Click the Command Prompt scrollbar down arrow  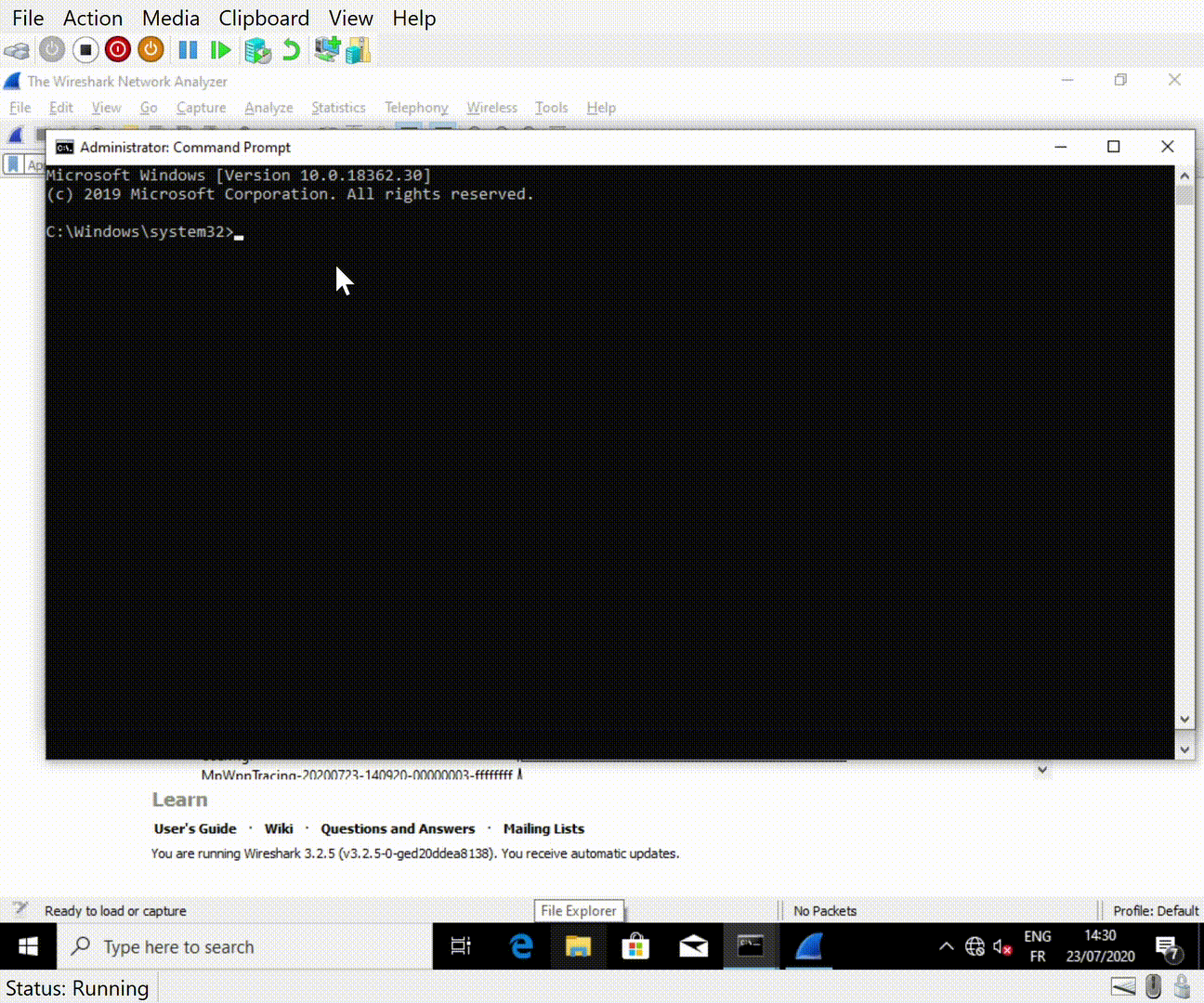tap(1184, 719)
